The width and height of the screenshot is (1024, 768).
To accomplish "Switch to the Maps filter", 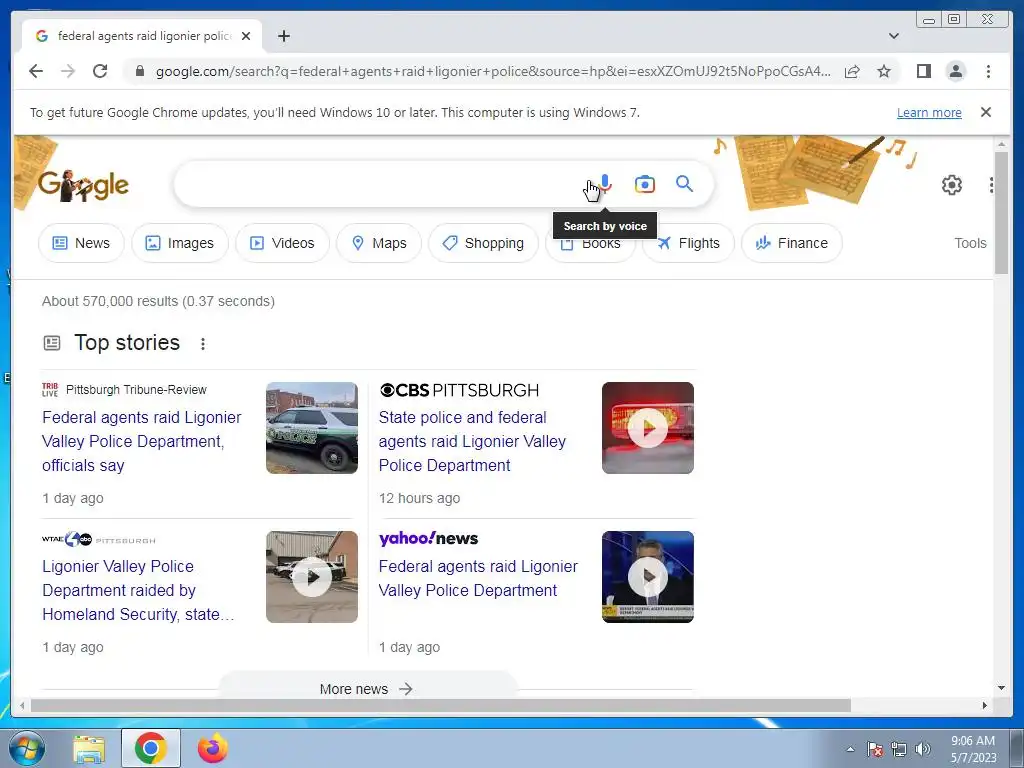I will [x=379, y=243].
